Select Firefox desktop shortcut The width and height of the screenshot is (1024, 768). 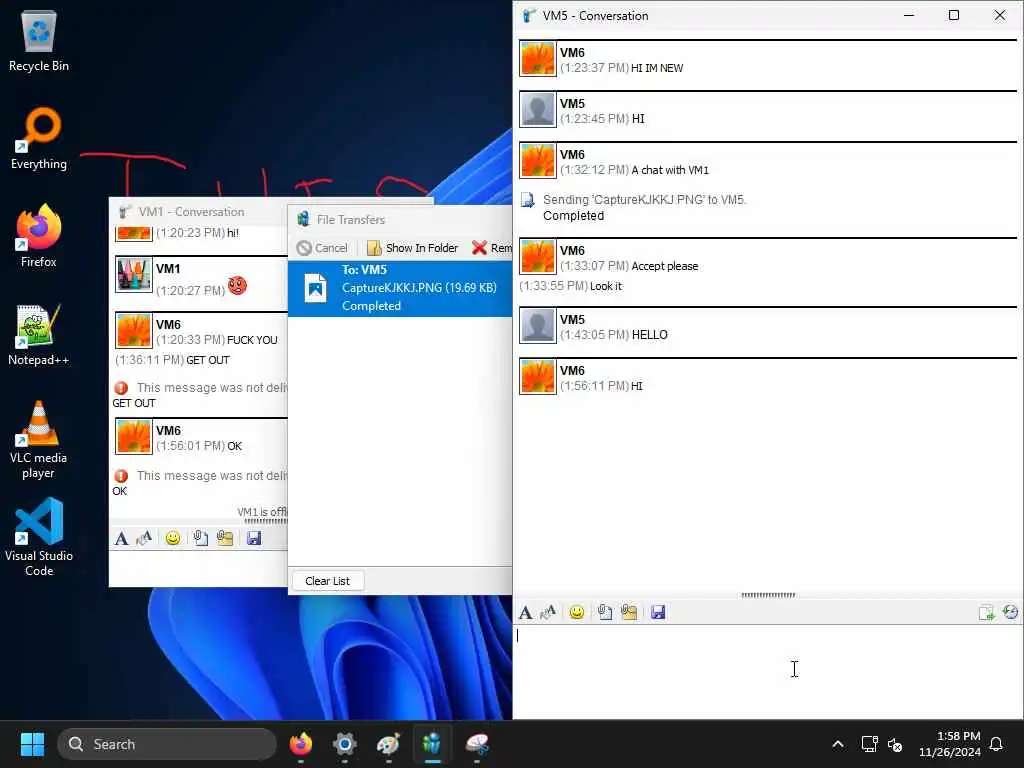point(39,236)
